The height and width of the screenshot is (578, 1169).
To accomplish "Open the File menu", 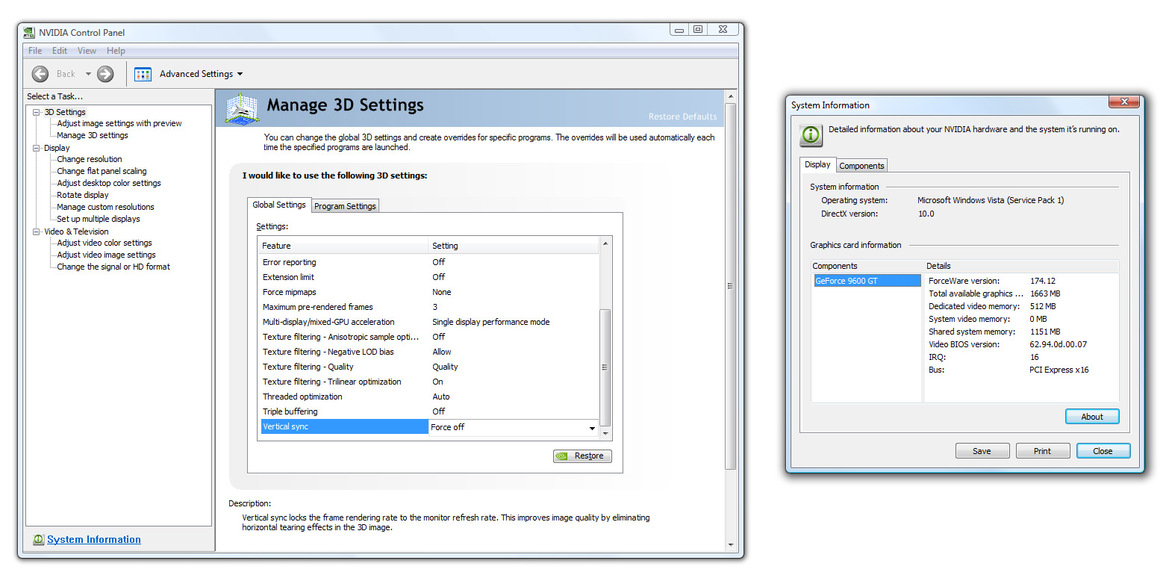I will pyautogui.click(x=35, y=51).
